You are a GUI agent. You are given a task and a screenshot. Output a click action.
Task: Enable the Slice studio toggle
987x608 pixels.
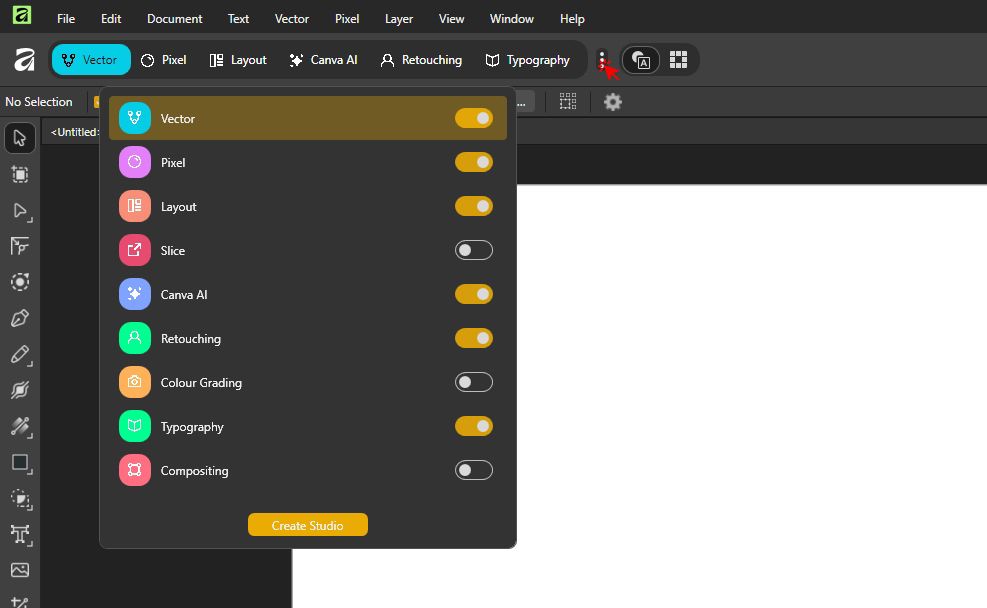[x=474, y=251]
